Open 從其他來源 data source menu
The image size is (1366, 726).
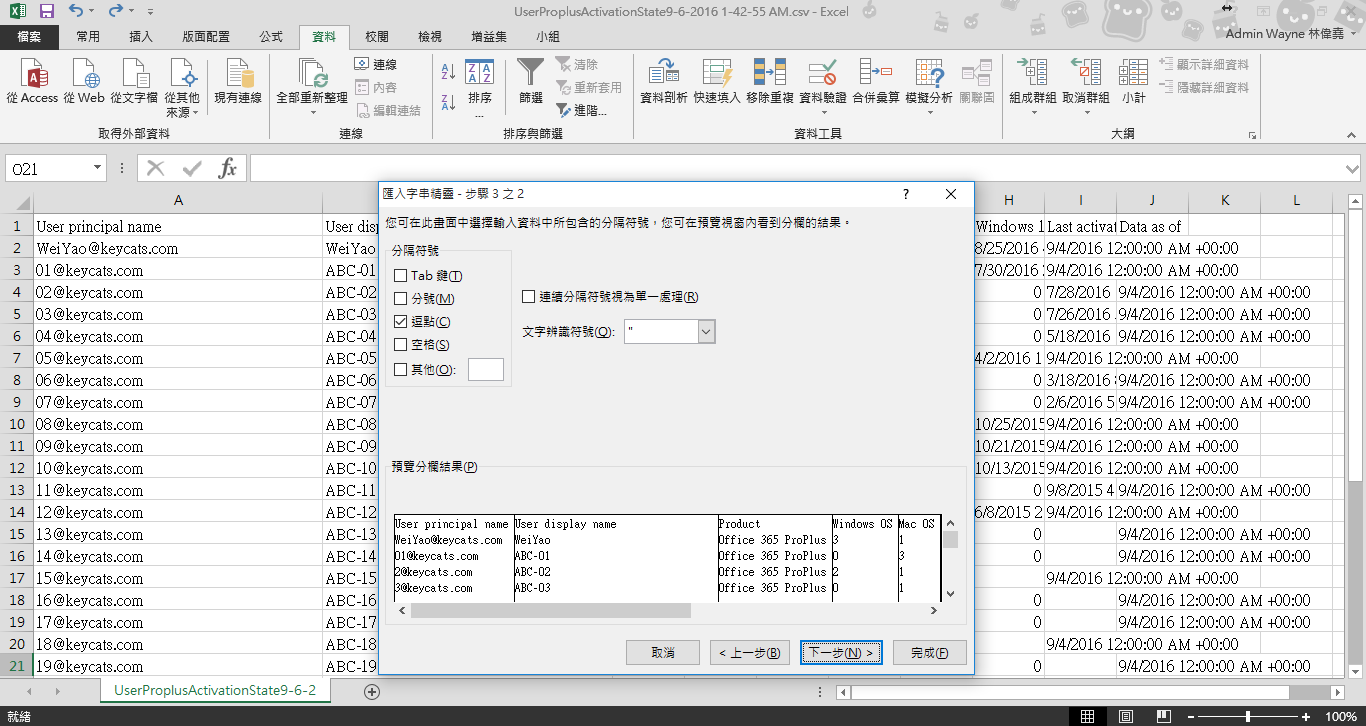pyautogui.click(x=182, y=88)
